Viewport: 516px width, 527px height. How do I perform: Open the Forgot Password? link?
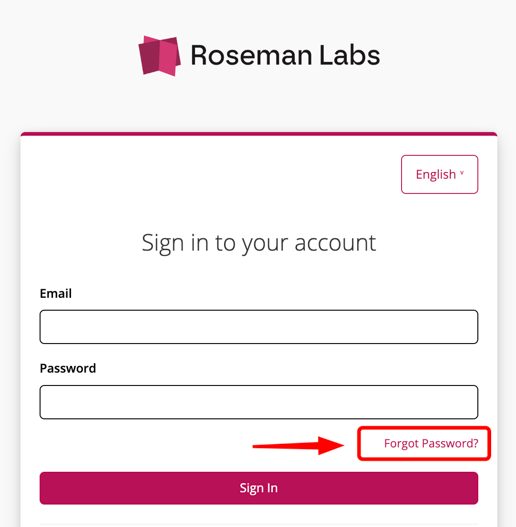431,443
